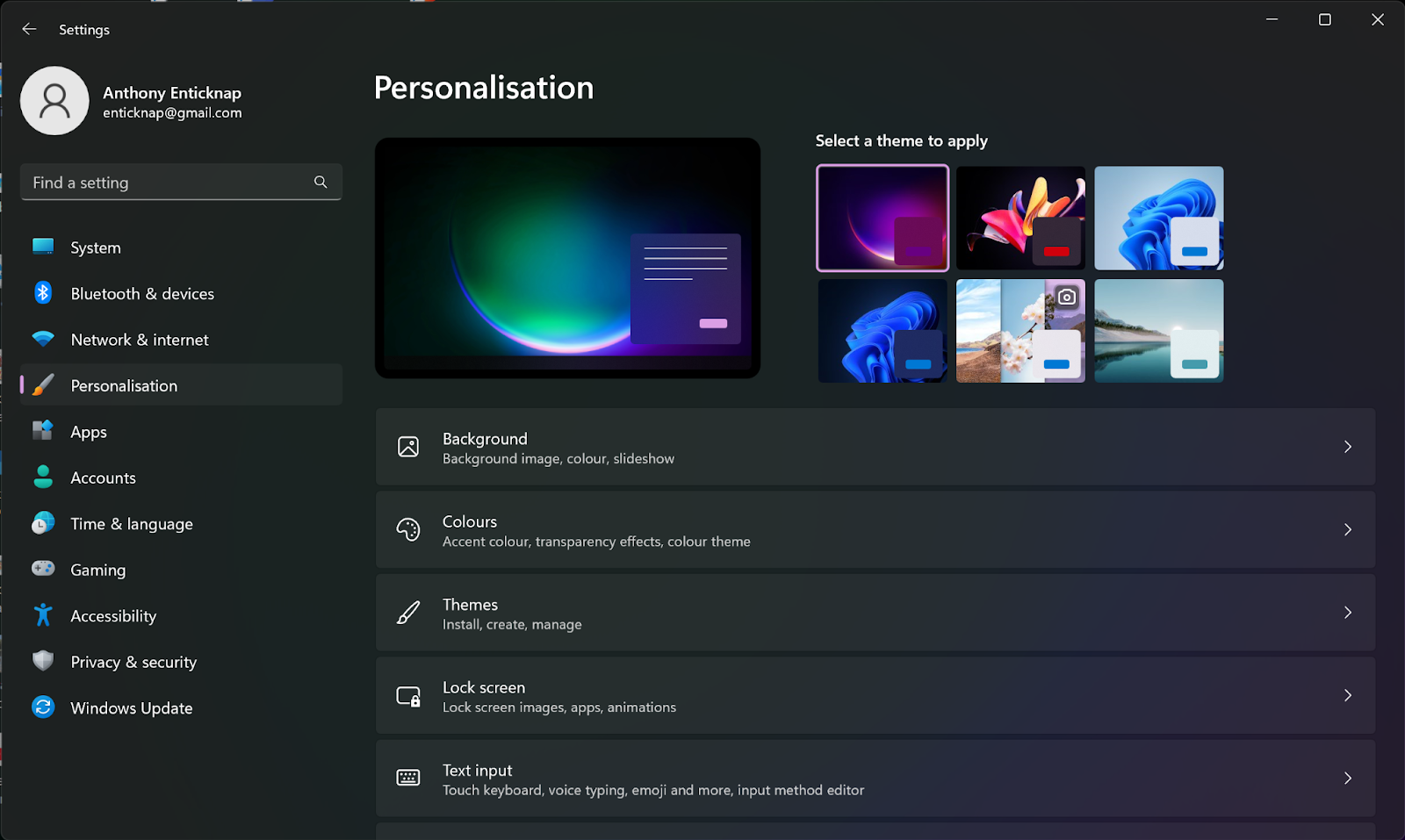Click the Accessibility figure icon

coord(43,614)
